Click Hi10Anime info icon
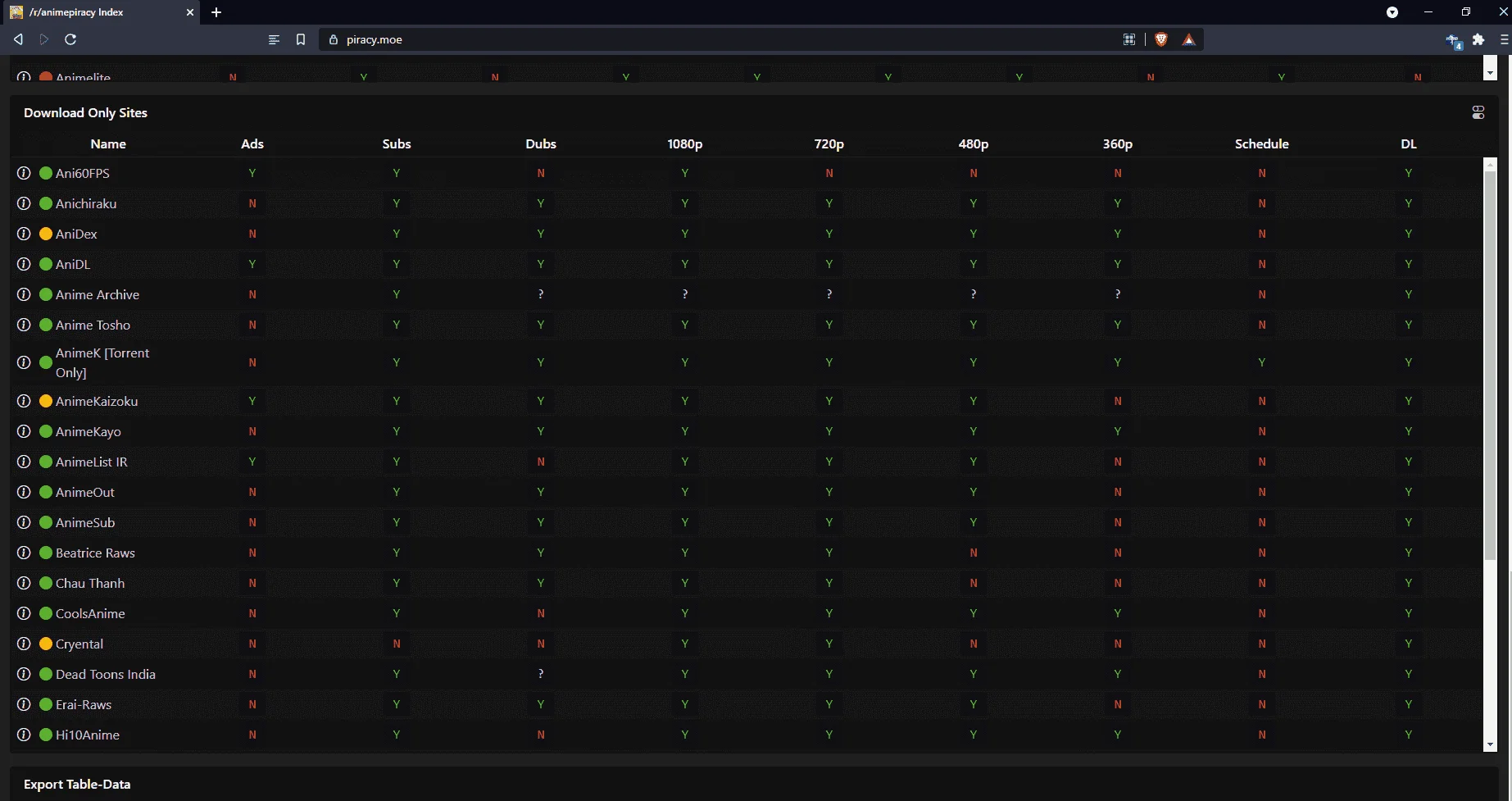1512x801 pixels. (24, 735)
